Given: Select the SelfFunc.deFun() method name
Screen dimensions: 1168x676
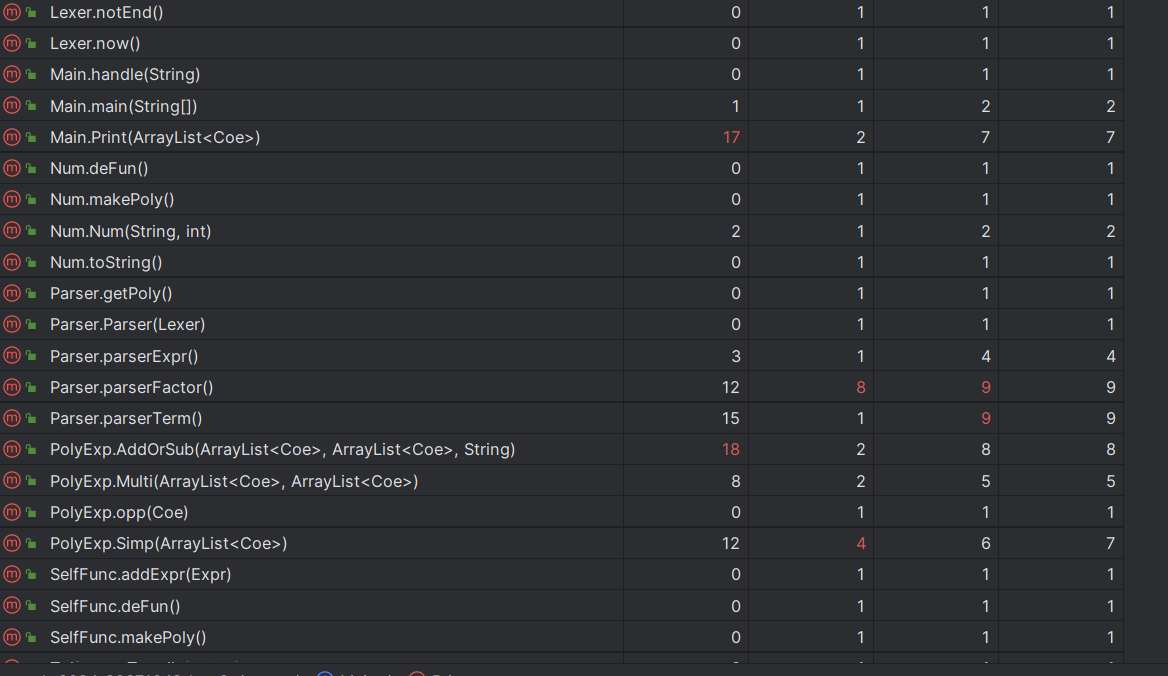Looking at the screenshot, I should pos(115,607).
